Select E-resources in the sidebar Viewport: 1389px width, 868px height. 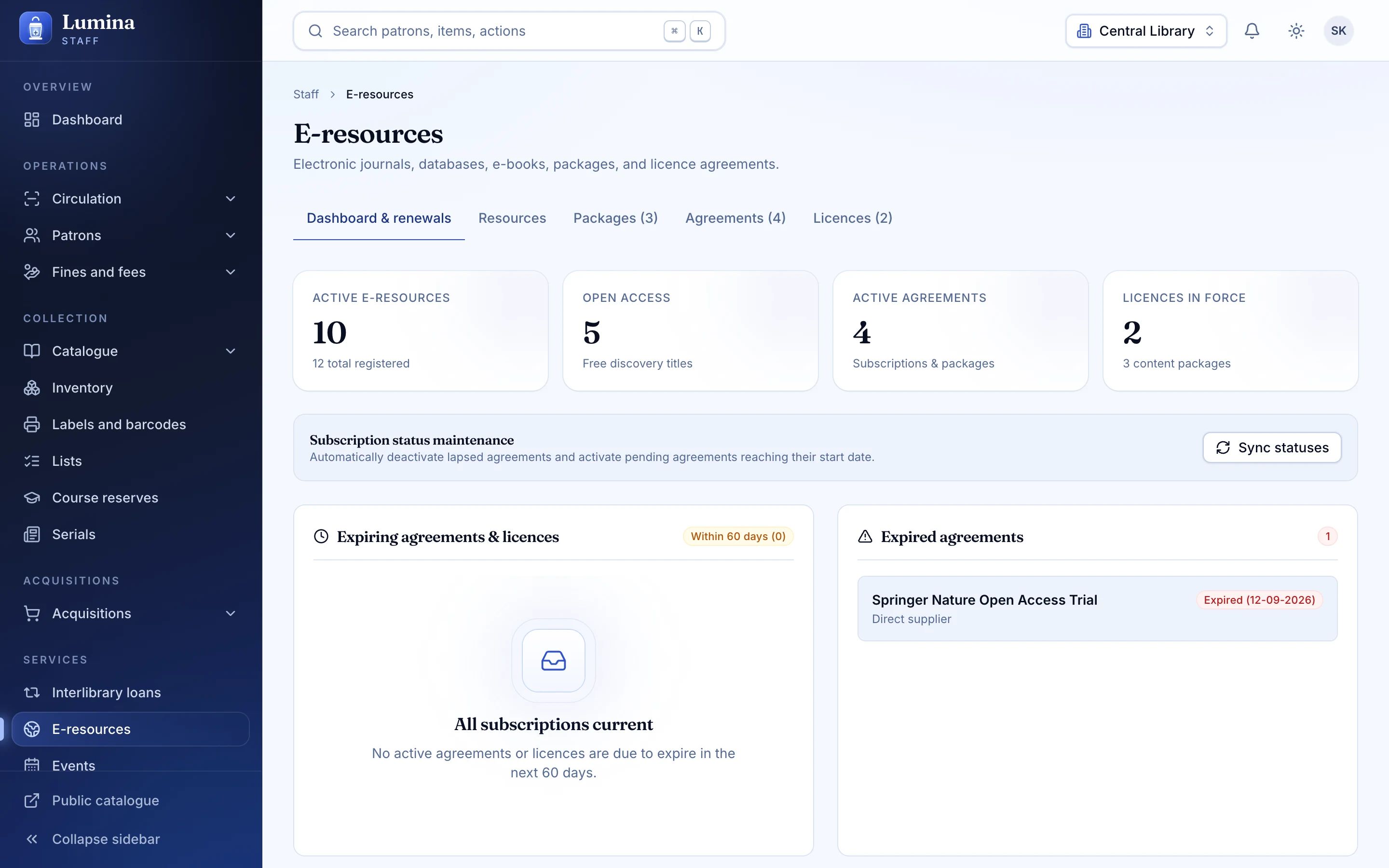pos(131,729)
